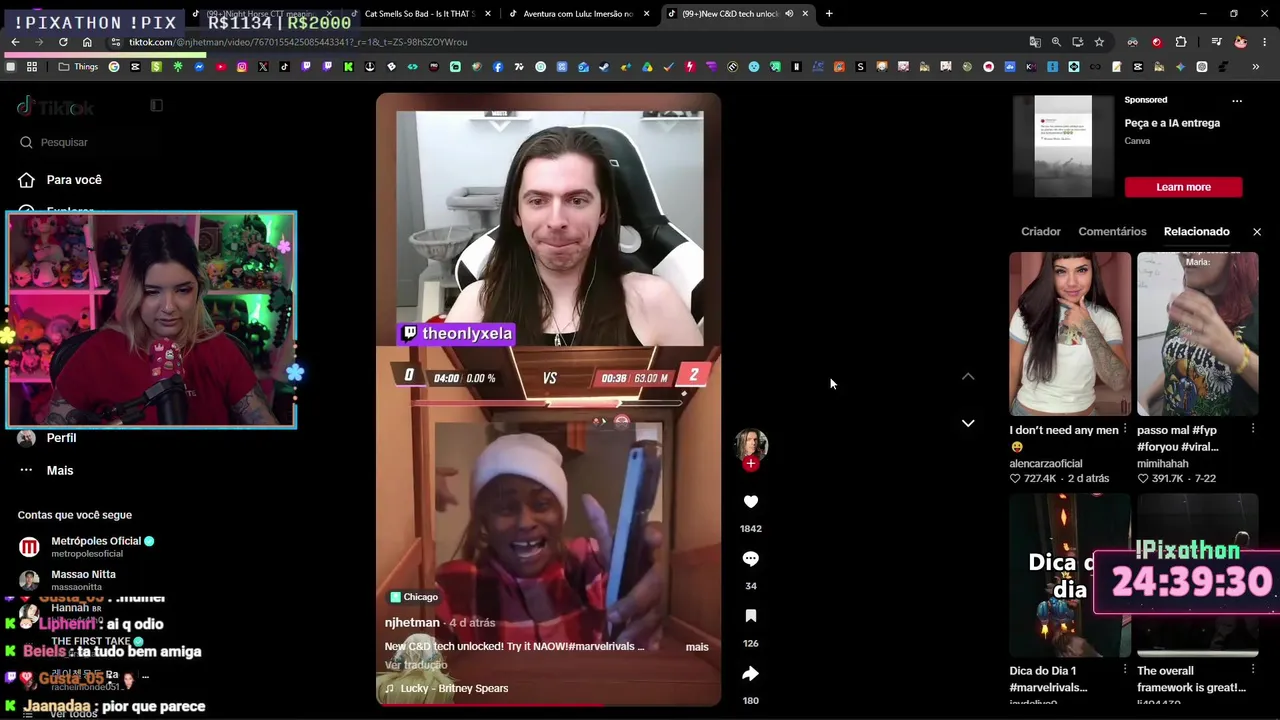Open Chrome three-dot menu

[x=1265, y=42]
